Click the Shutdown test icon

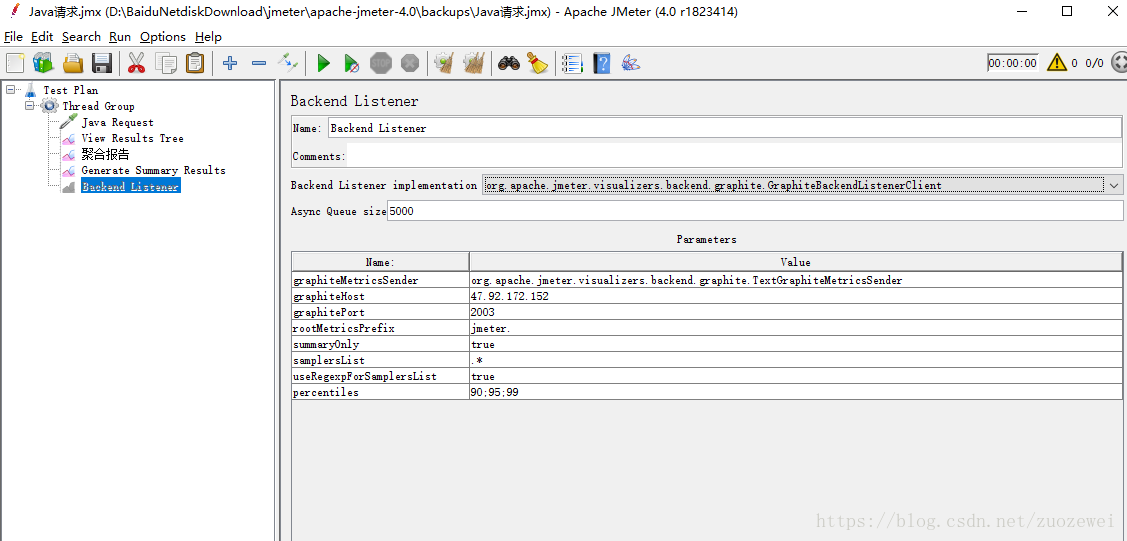point(410,63)
